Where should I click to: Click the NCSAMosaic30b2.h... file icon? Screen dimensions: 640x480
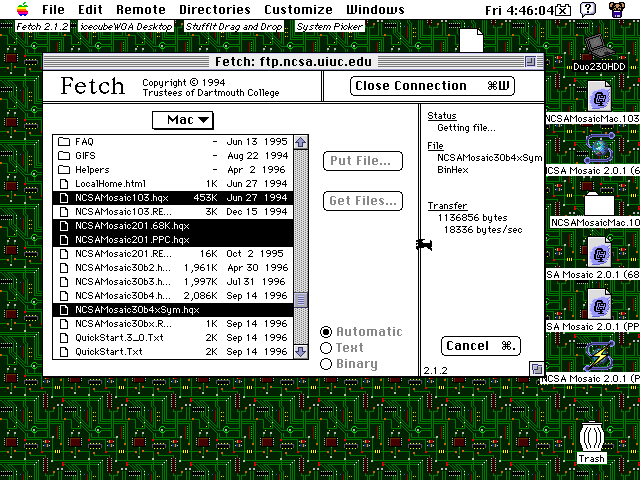(64, 268)
